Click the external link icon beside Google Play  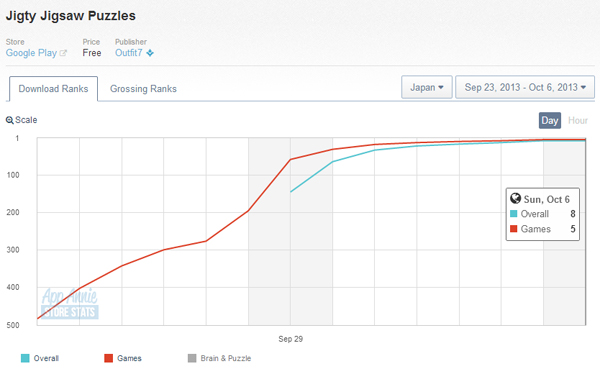[x=63, y=53]
